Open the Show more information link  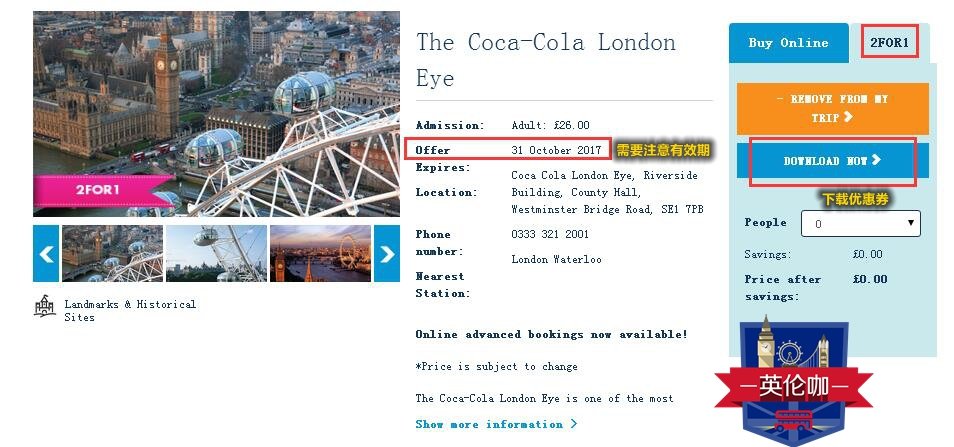point(489,425)
